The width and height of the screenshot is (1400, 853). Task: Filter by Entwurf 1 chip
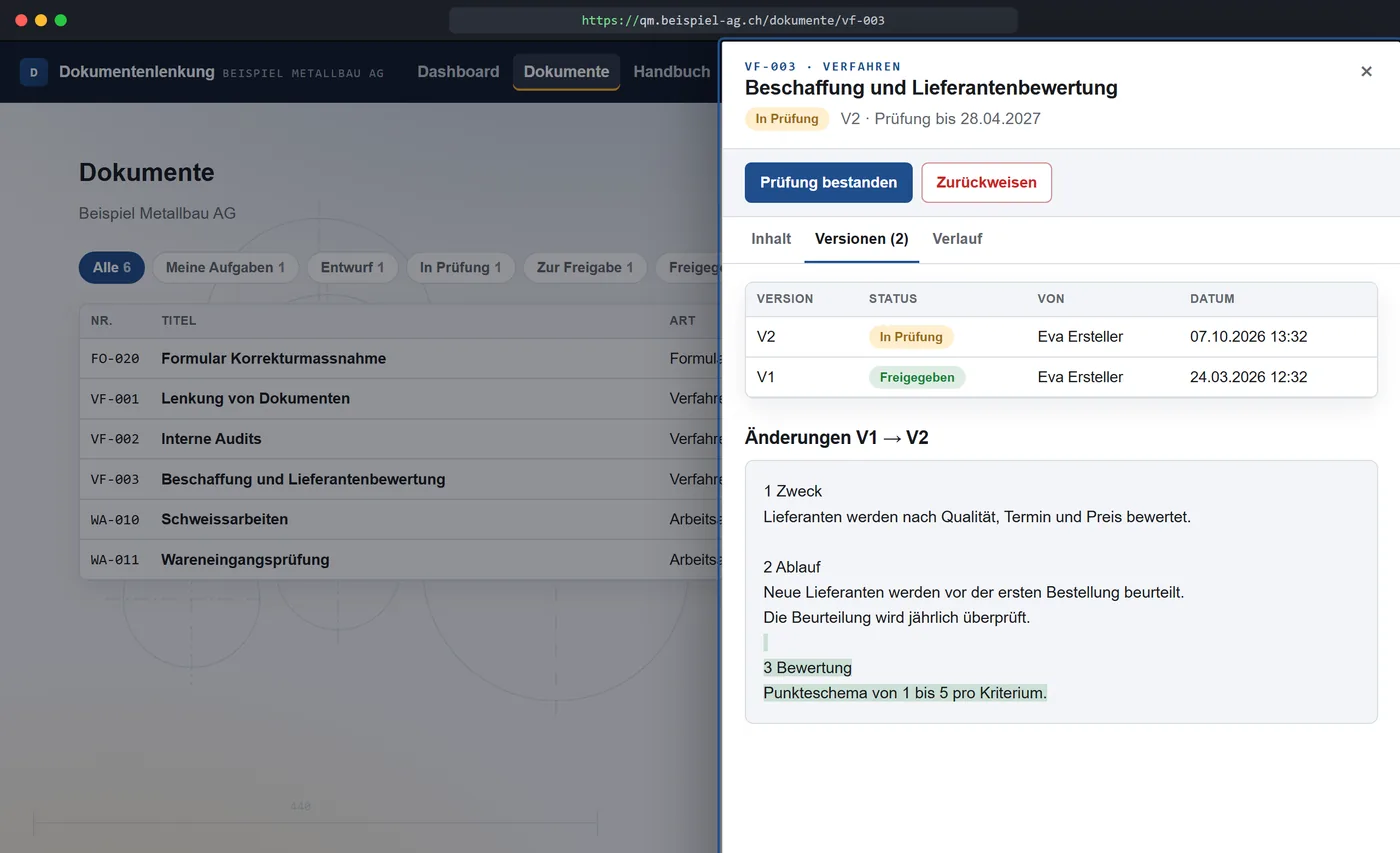pyautogui.click(x=352, y=268)
